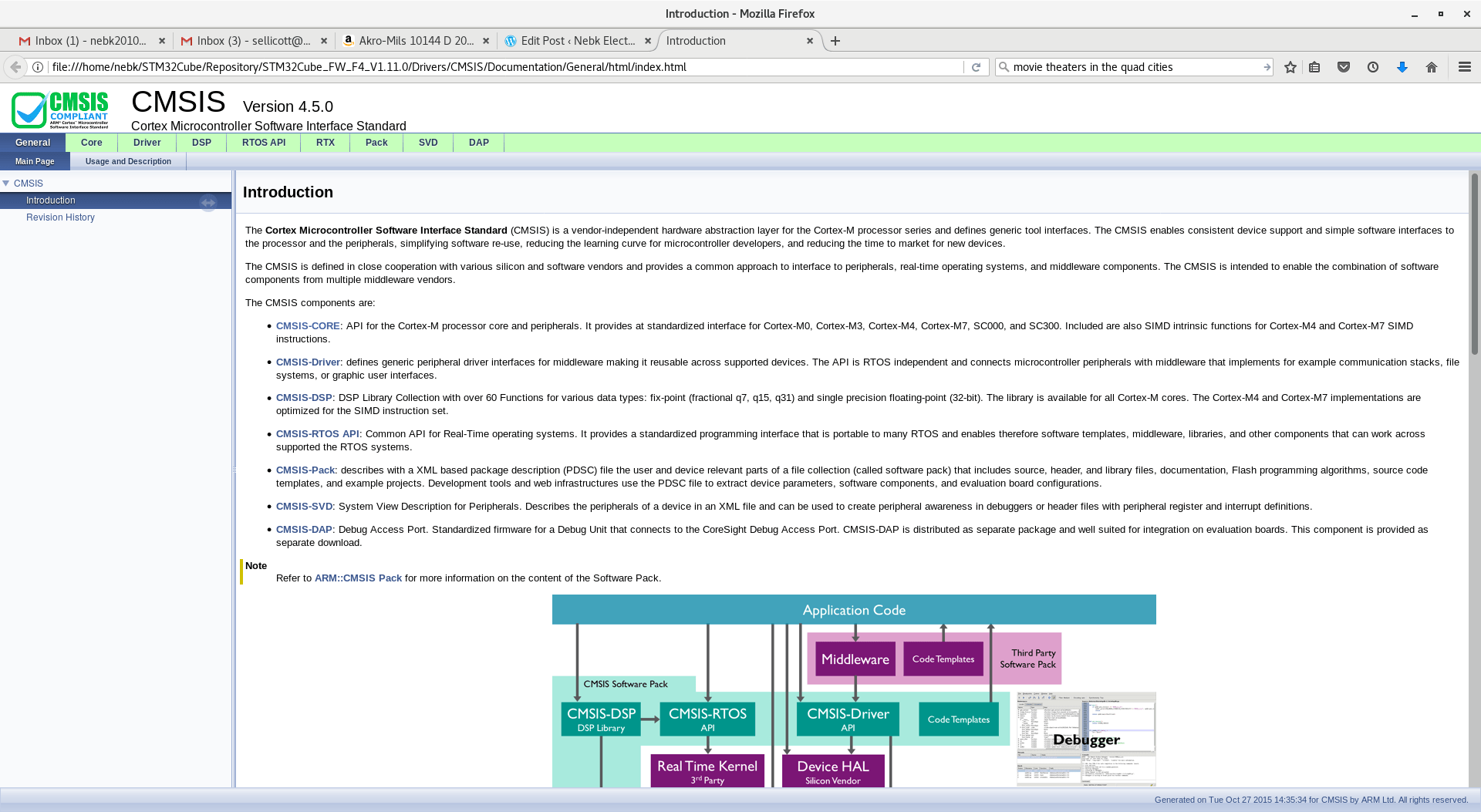This screenshot has height=812, width=1481.
Task: Open the Firefox hamburger menu
Action: [1465, 67]
